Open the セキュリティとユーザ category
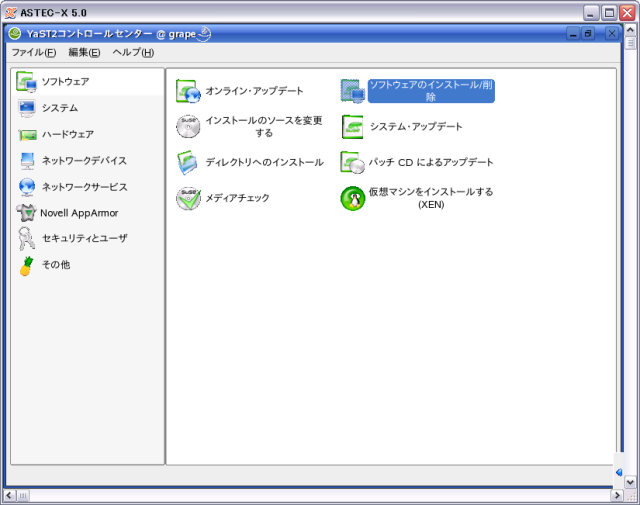This screenshot has height=505, width=640. click(83, 238)
